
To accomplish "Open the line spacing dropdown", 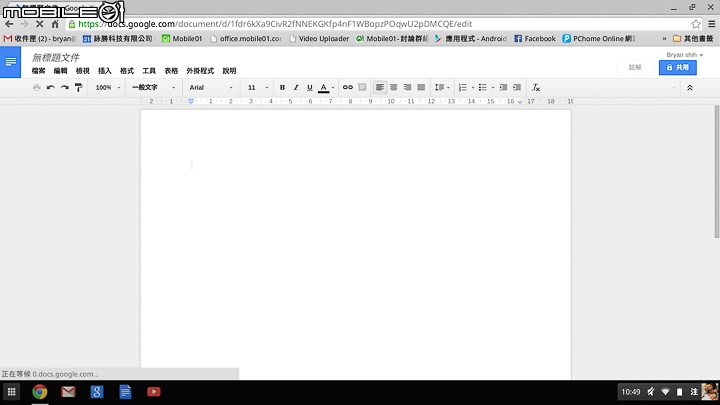I will [x=442, y=87].
